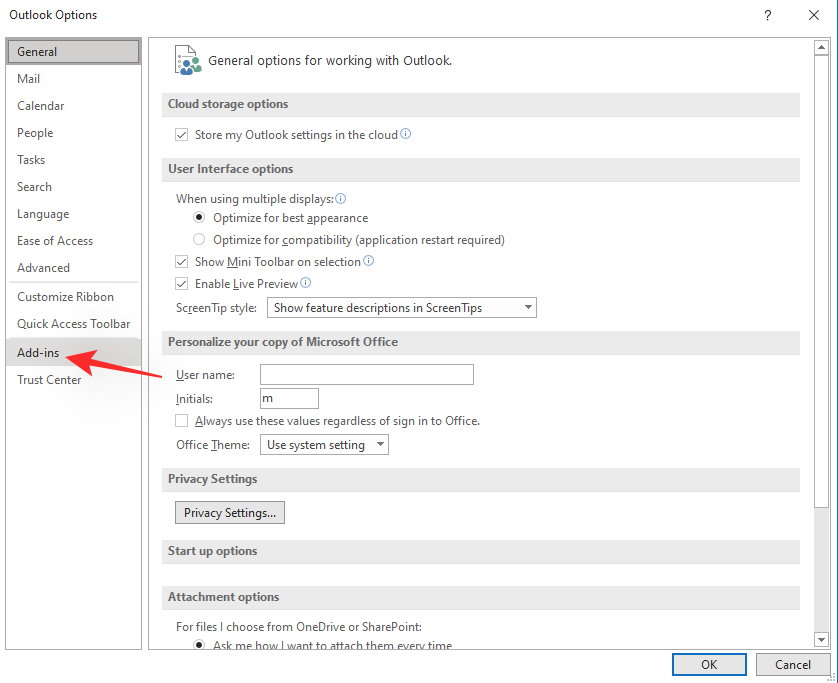Screen dimensions: 838x683
Task: Click info icon beside Enable Live Preview
Action: click(x=306, y=283)
